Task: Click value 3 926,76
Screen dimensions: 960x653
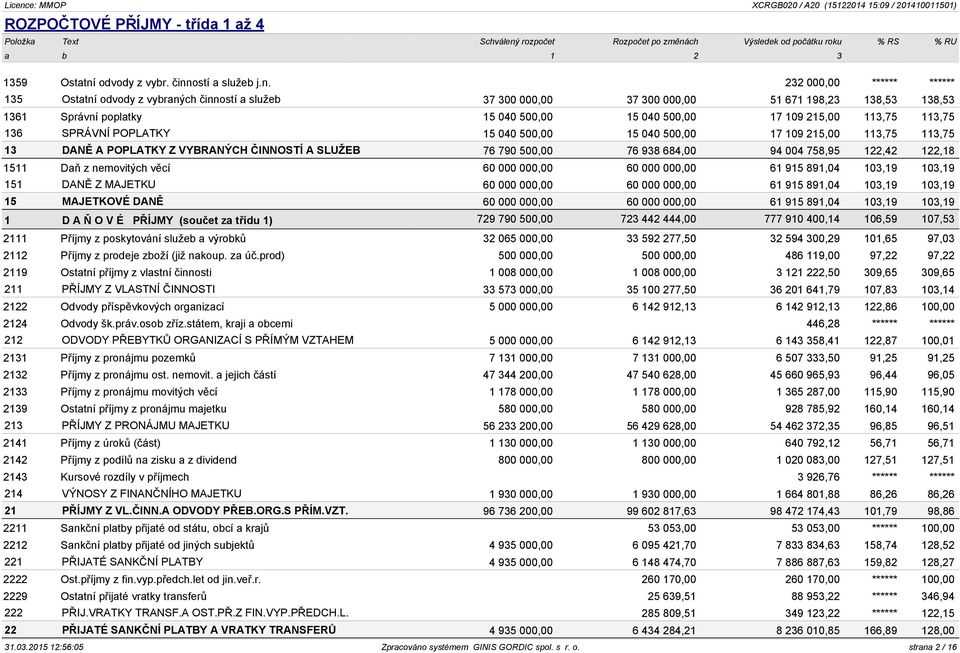Action: click(819, 477)
